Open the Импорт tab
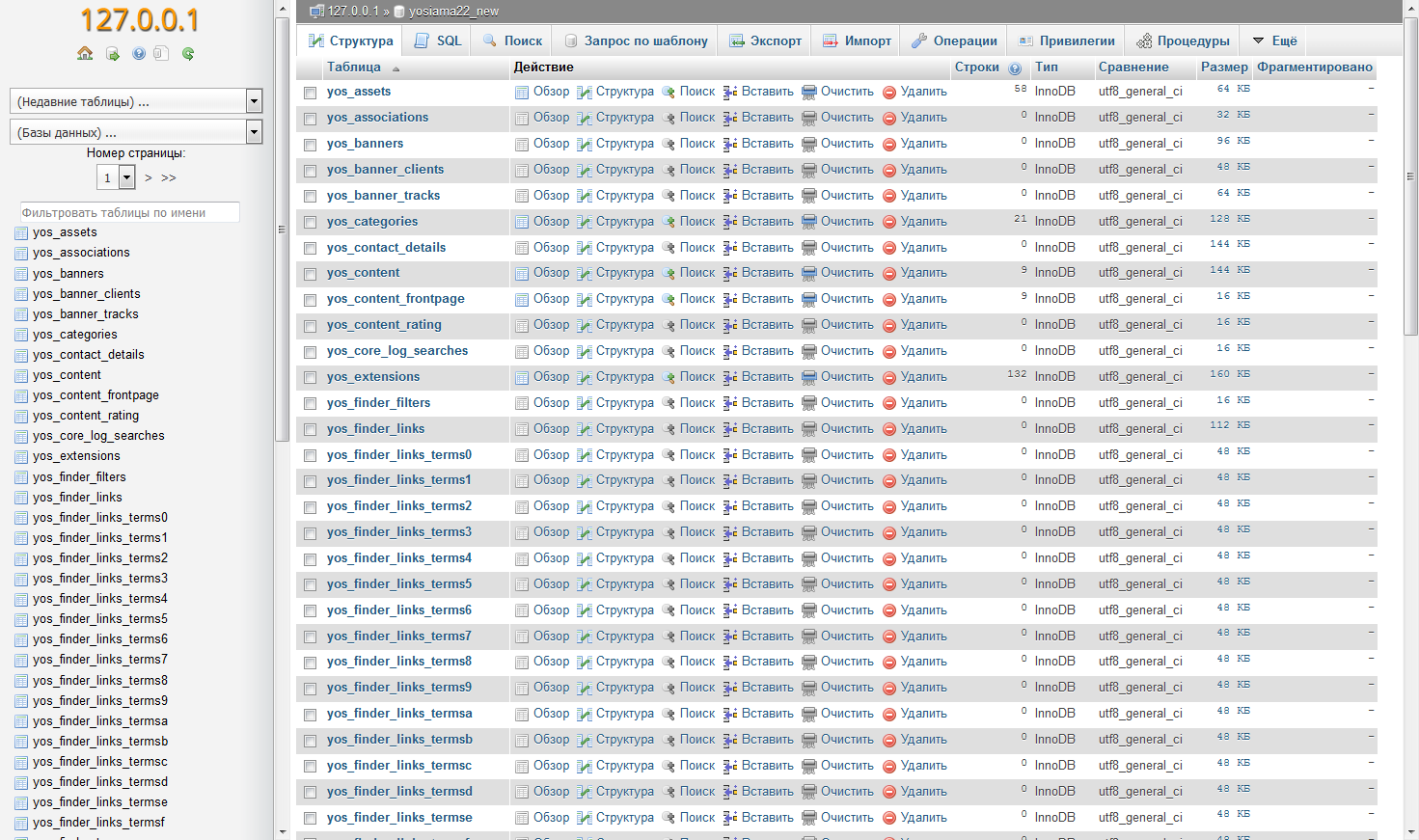Screen dimensions: 1419x840 (x=857, y=41)
